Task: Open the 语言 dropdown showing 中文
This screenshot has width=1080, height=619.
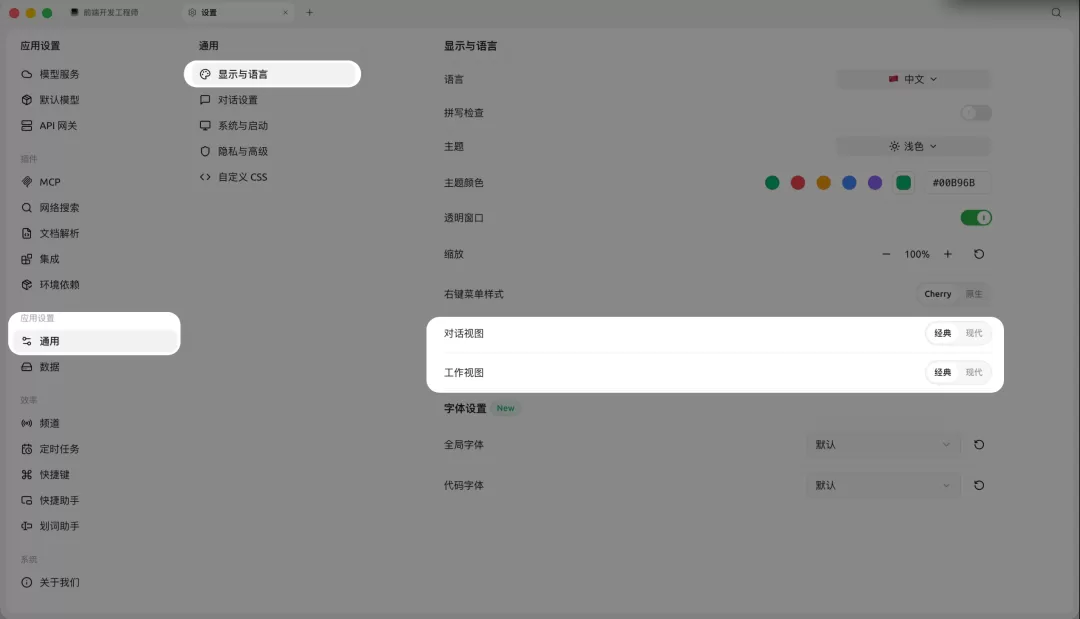Action: click(x=913, y=79)
